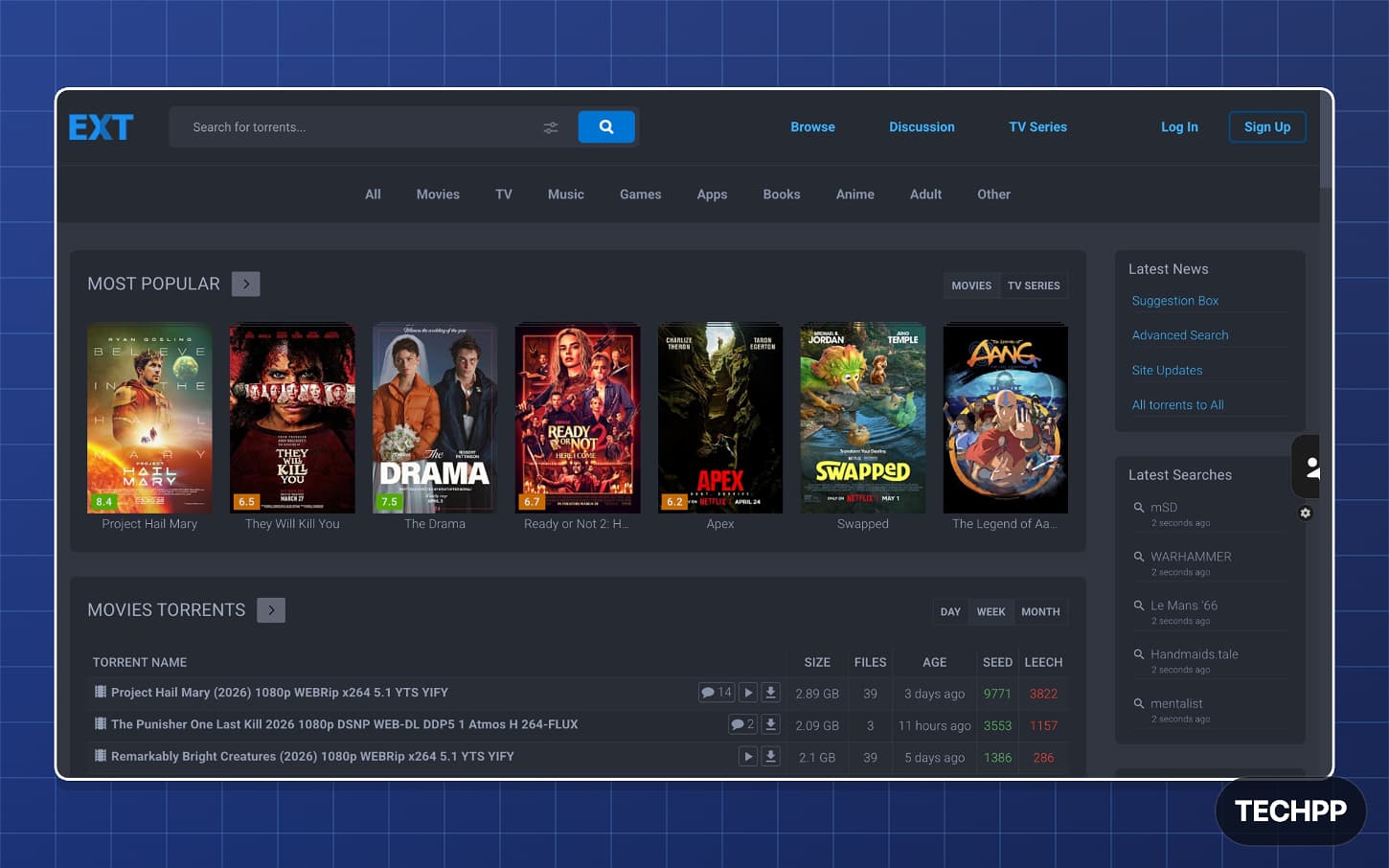The image size is (1389, 868).
Task: Expand Movies Torrents with arrow button
Action: [271, 610]
